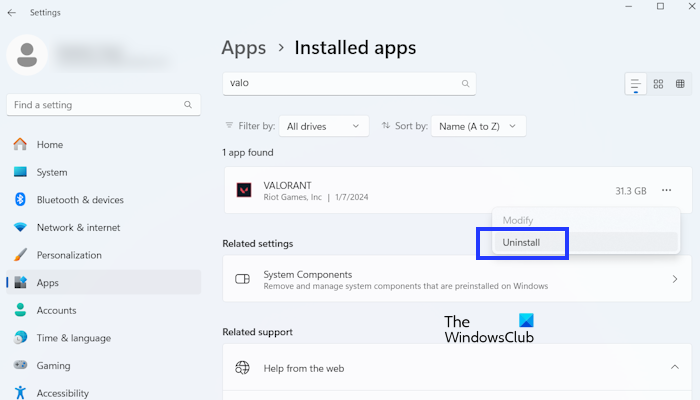700x400 pixels.
Task: Open System Components chevron arrow
Action: 675,279
